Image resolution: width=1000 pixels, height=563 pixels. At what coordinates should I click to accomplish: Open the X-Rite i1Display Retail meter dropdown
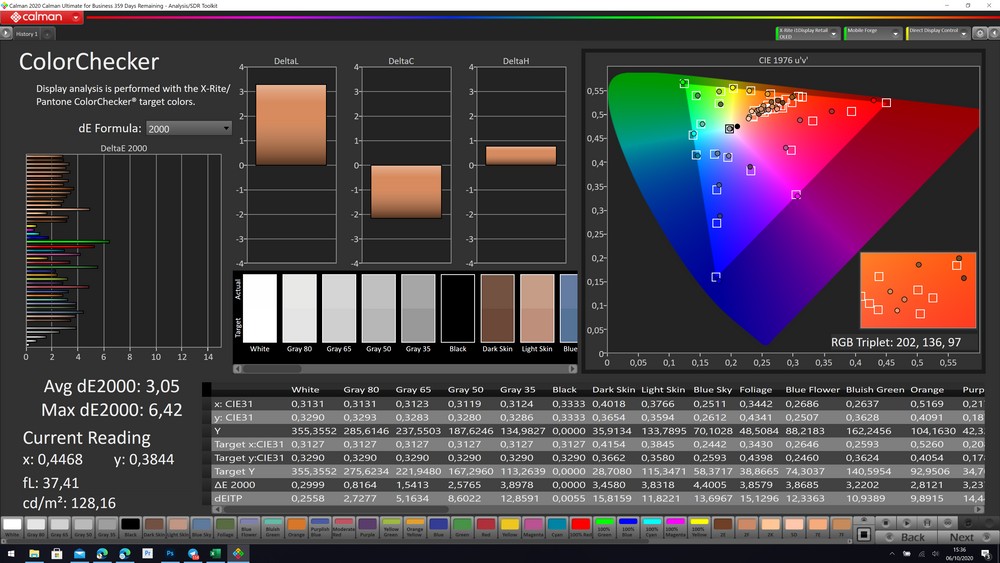(x=808, y=33)
